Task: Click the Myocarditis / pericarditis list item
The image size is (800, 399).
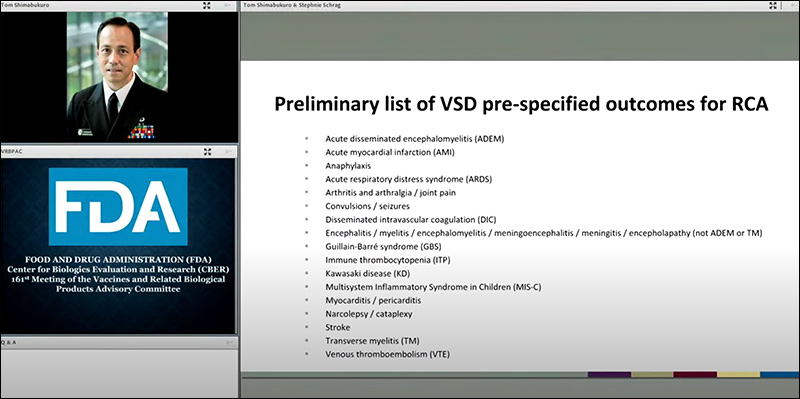Action: [x=373, y=301]
